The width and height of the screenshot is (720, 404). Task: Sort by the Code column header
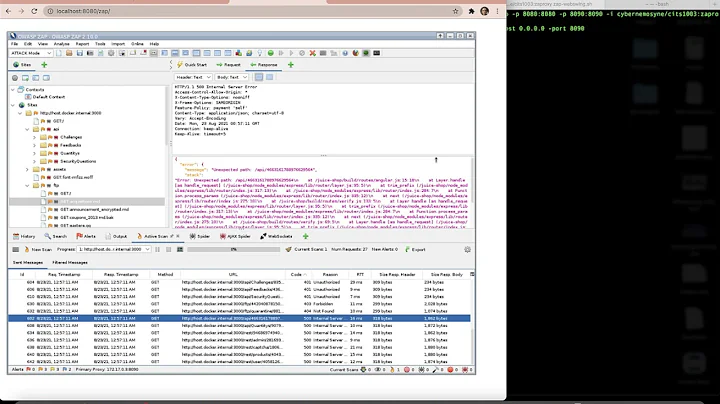(298, 275)
